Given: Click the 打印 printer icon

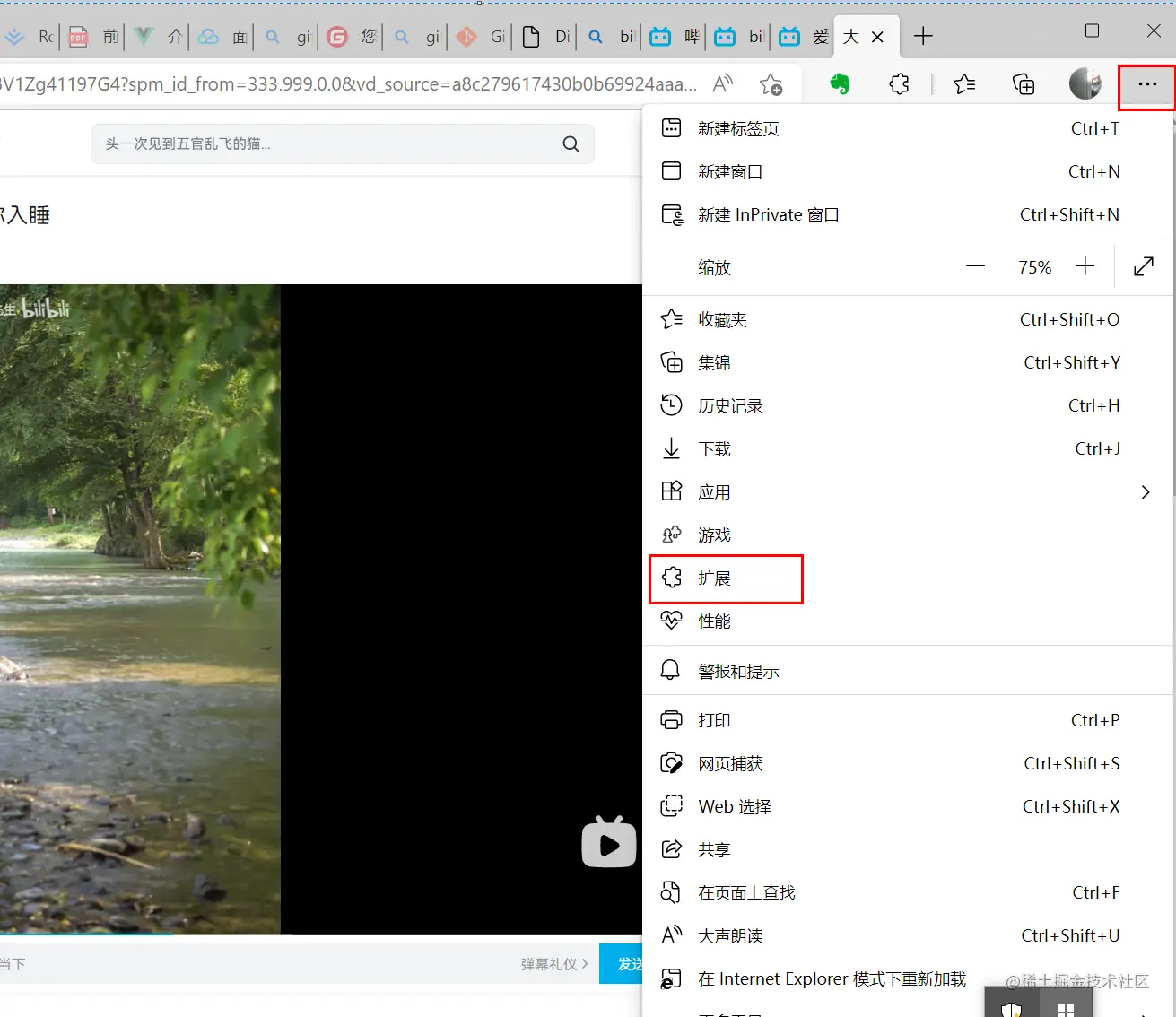Looking at the screenshot, I should coord(671,720).
